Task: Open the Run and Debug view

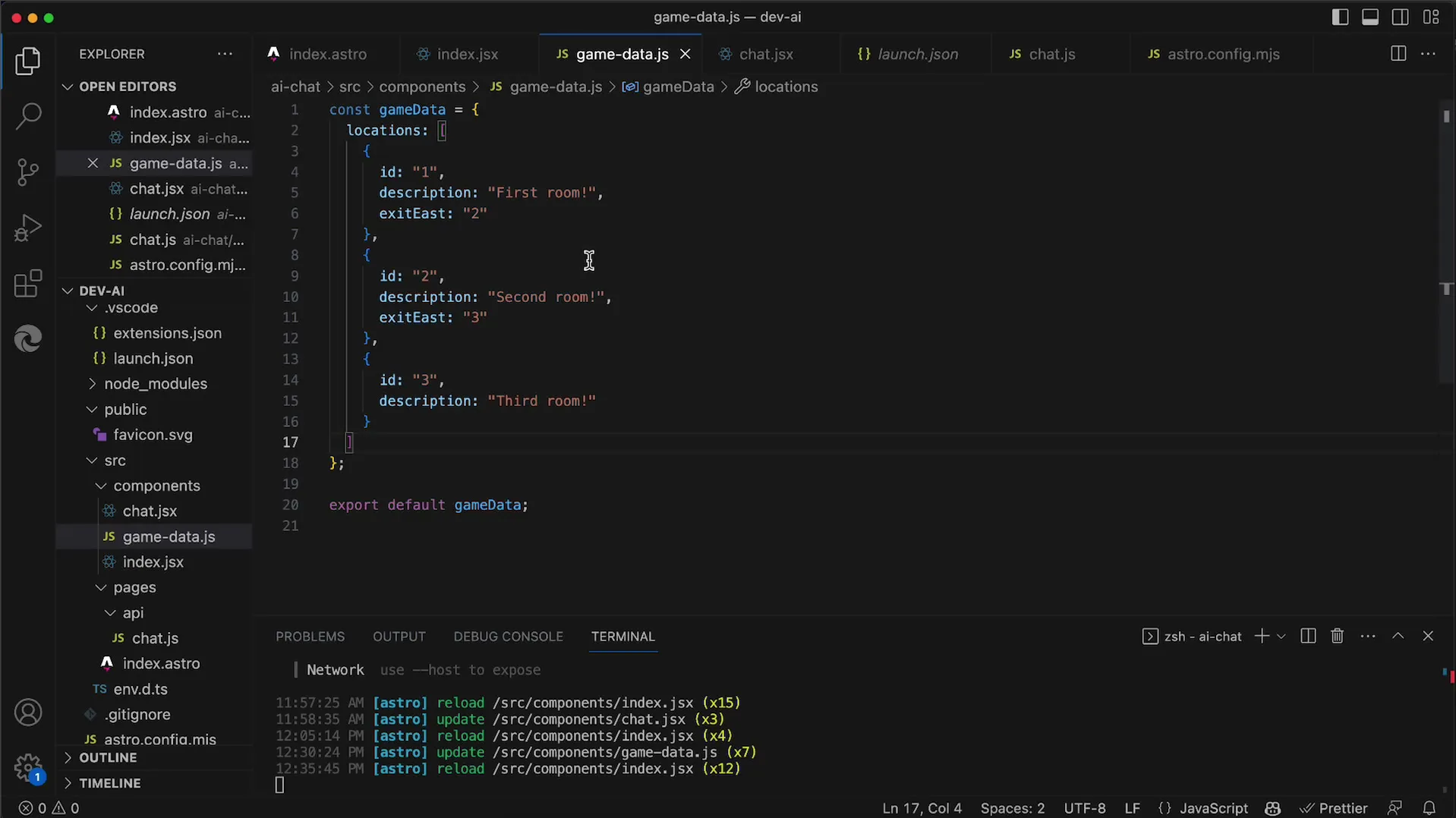Action: coord(28,228)
